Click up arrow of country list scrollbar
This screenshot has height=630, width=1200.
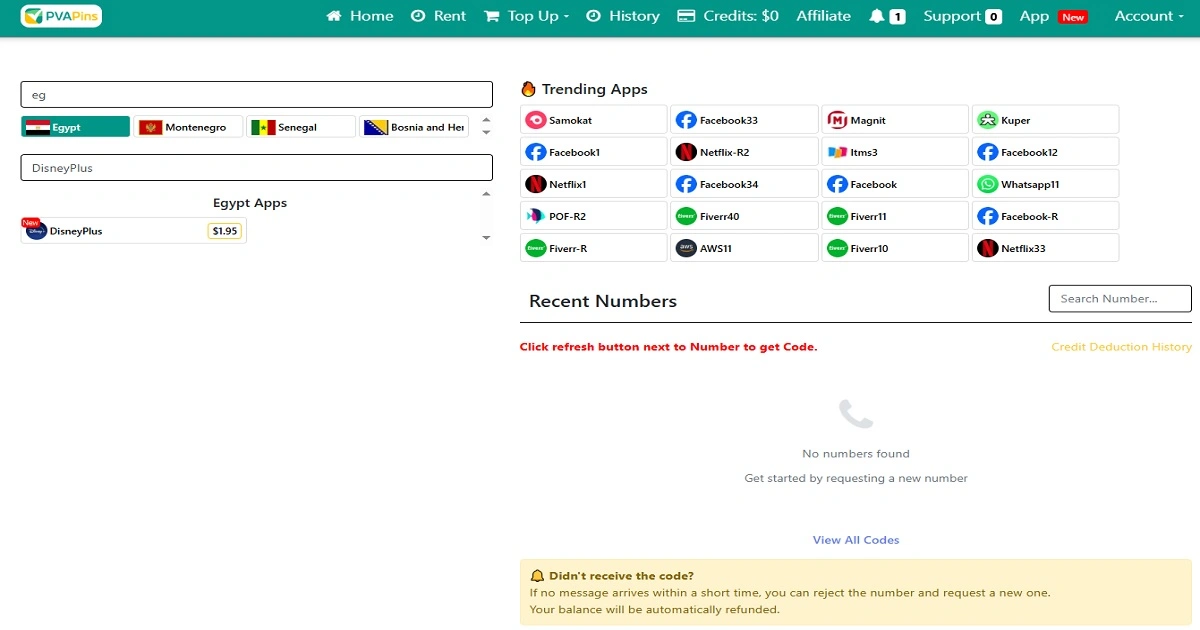point(486,119)
